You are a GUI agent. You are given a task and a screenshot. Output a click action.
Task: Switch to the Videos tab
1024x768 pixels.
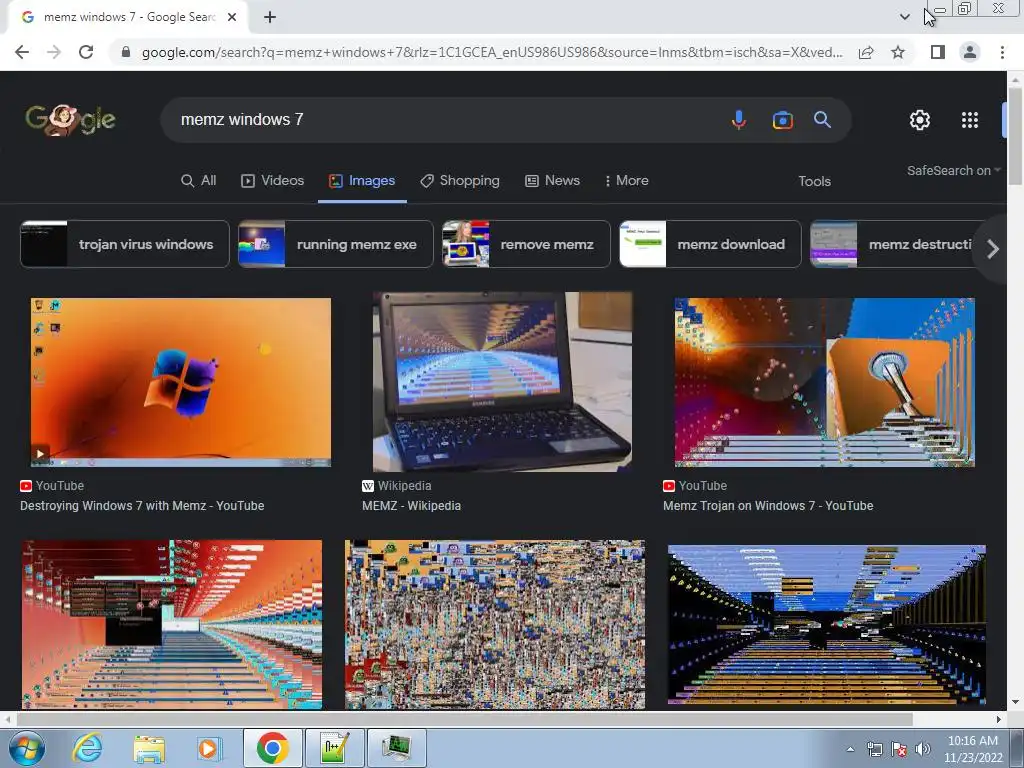[x=272, y=181]
